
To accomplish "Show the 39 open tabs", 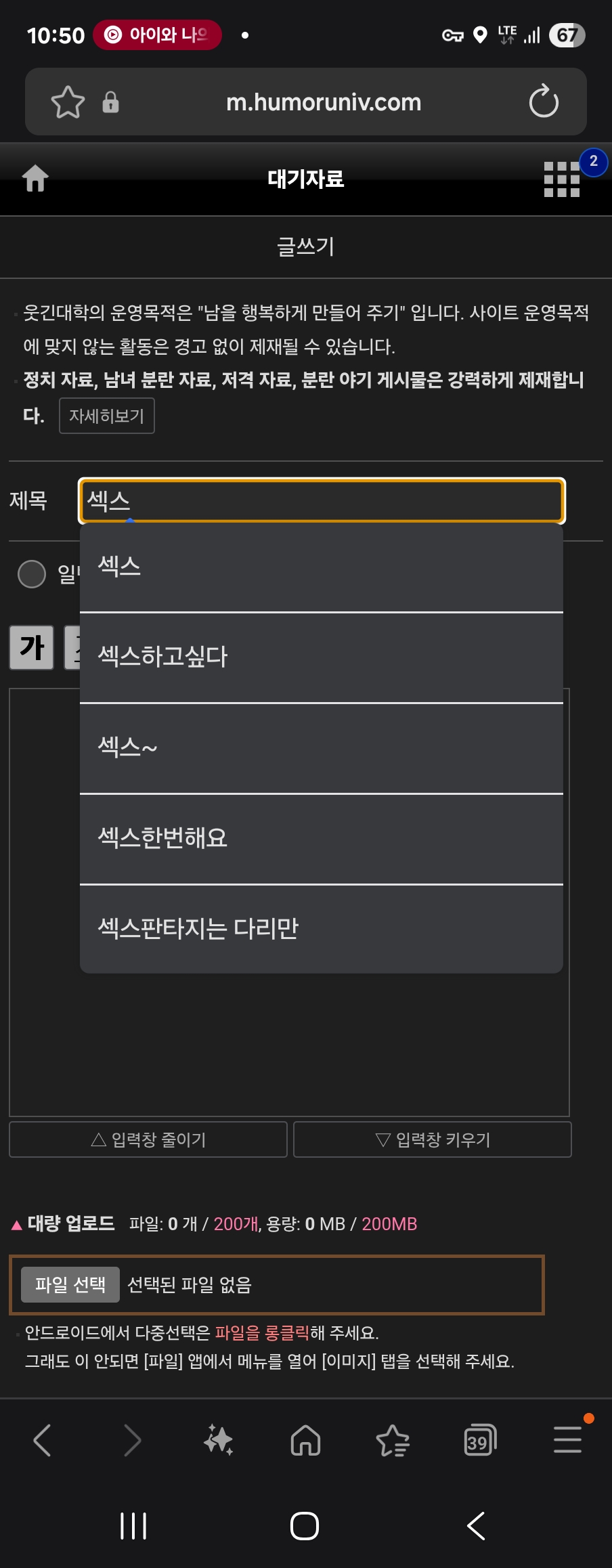I will click(x=480, y=1440).
